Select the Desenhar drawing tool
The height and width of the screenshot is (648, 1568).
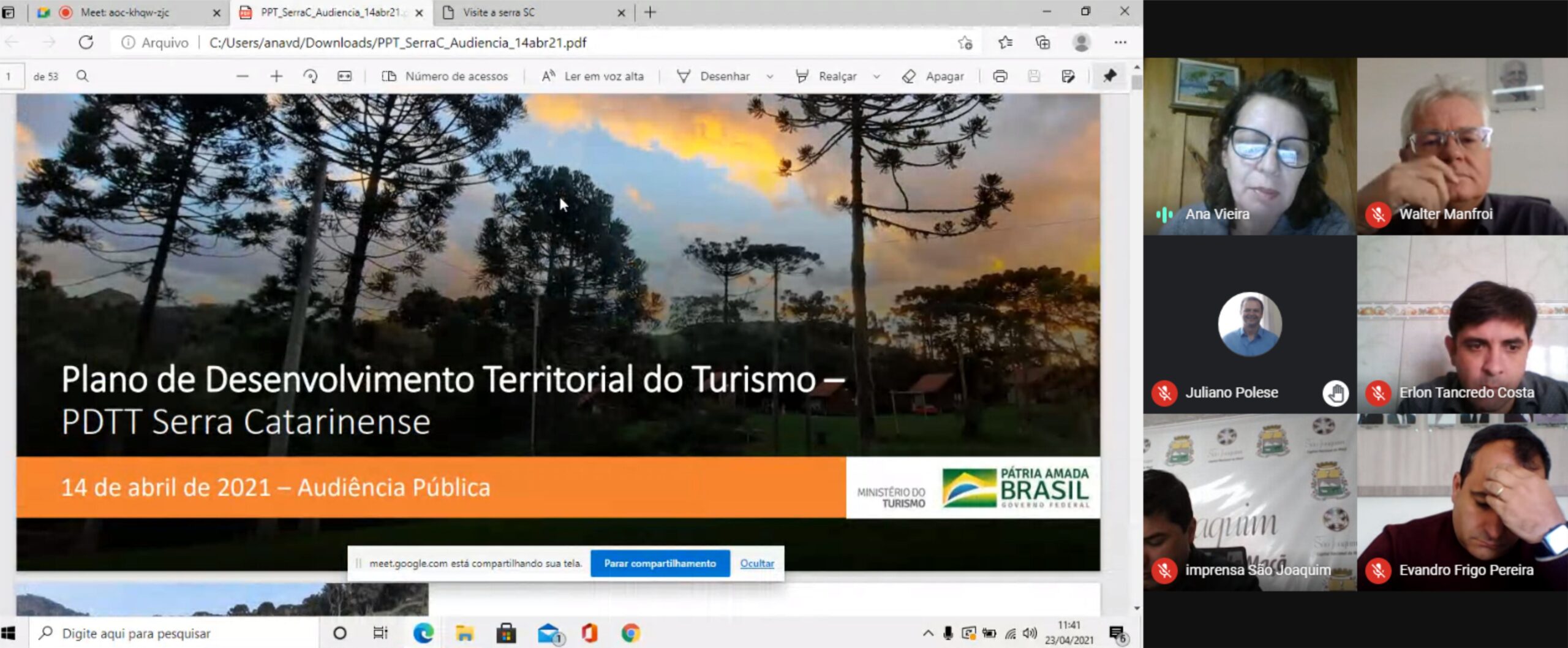coord(713,77)
